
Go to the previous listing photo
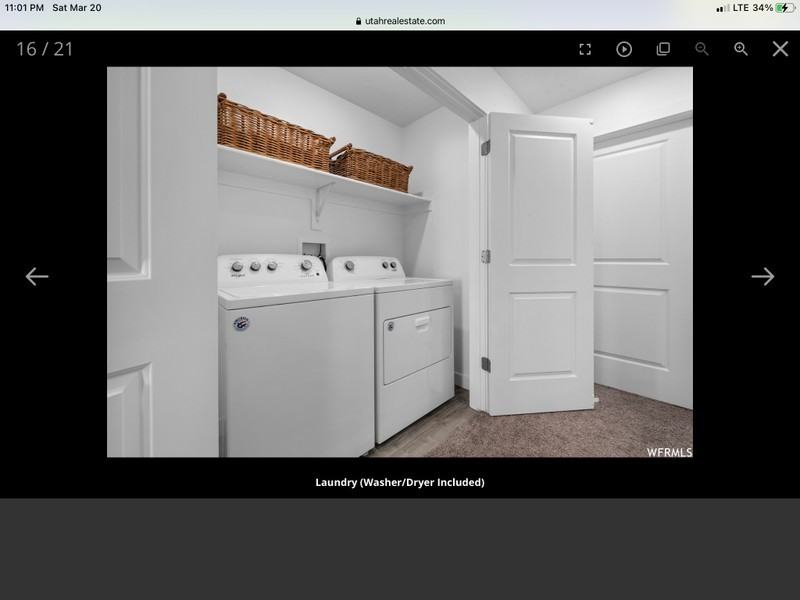coord(37,277)
